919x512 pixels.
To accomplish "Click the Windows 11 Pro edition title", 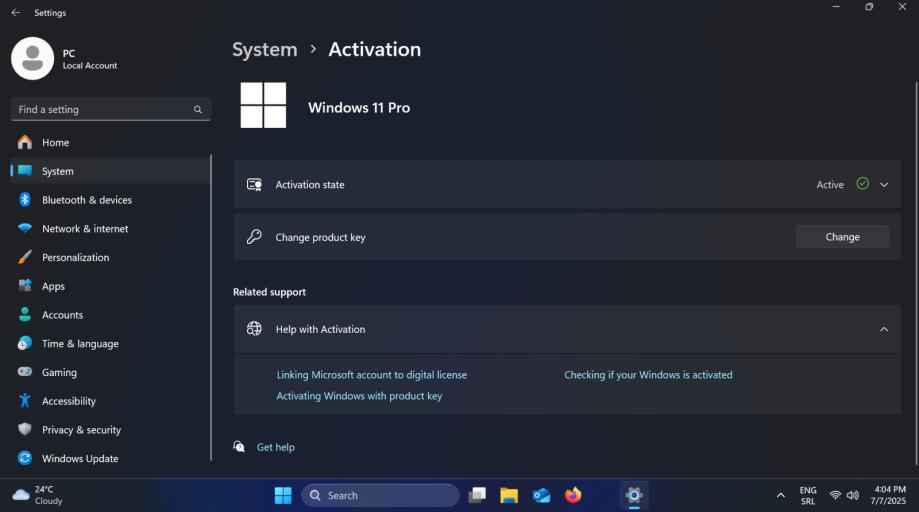I will (x=359, y=108).
